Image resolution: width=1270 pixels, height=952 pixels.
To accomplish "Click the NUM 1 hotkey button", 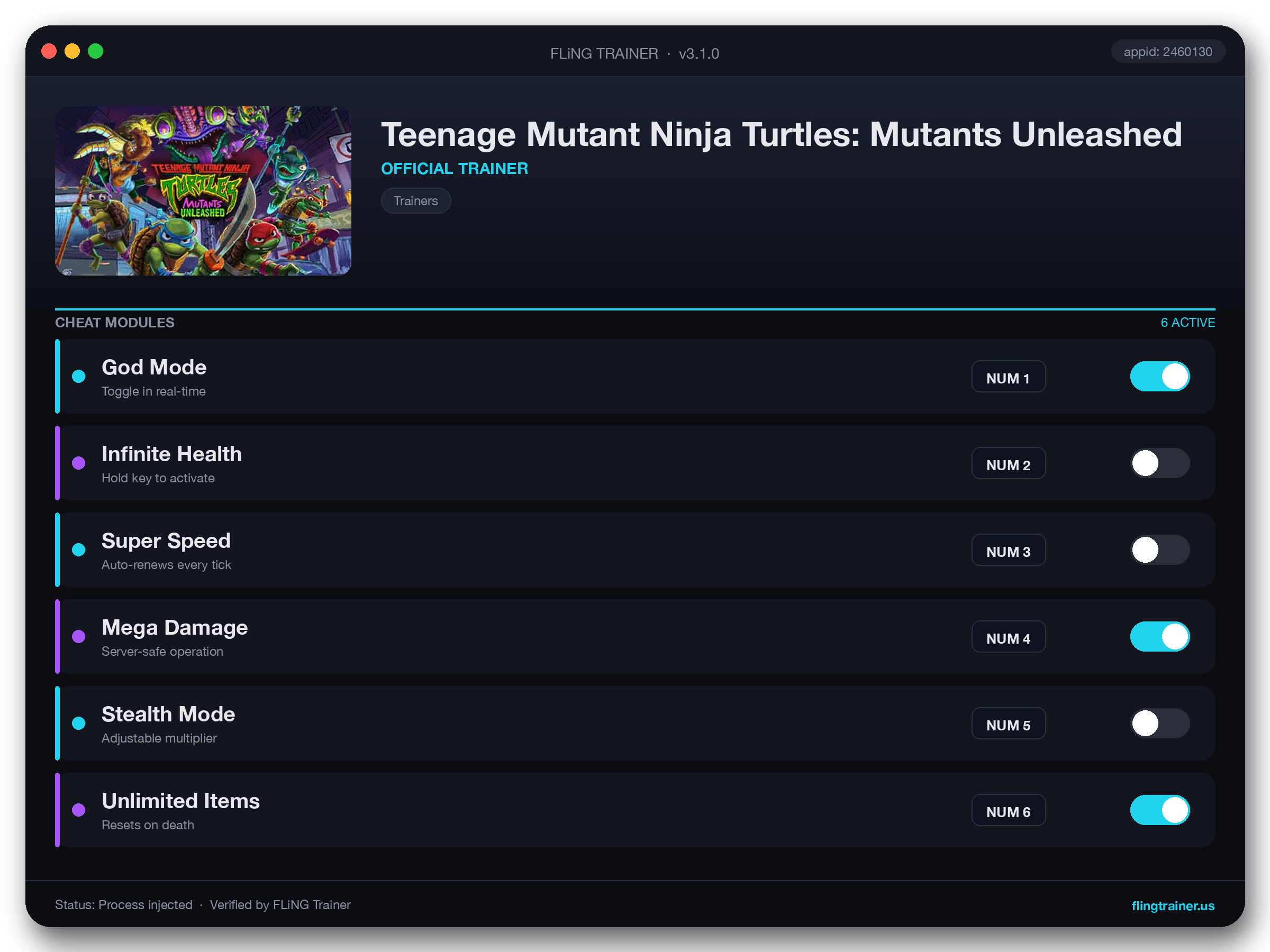I will pyautogui.click(x=1008, y=377).
